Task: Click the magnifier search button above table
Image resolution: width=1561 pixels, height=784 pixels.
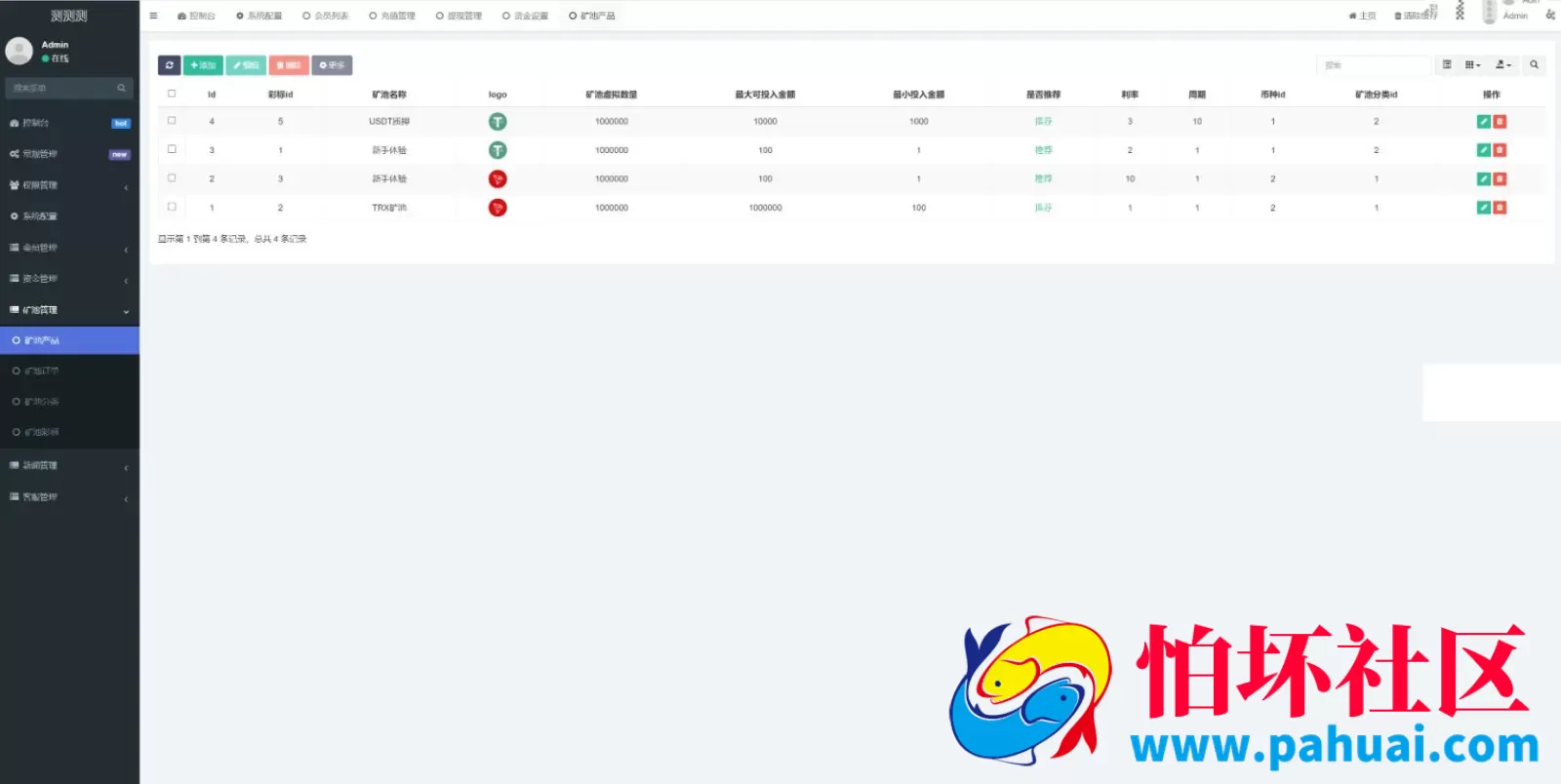Action: click(x=1534, y=65)
